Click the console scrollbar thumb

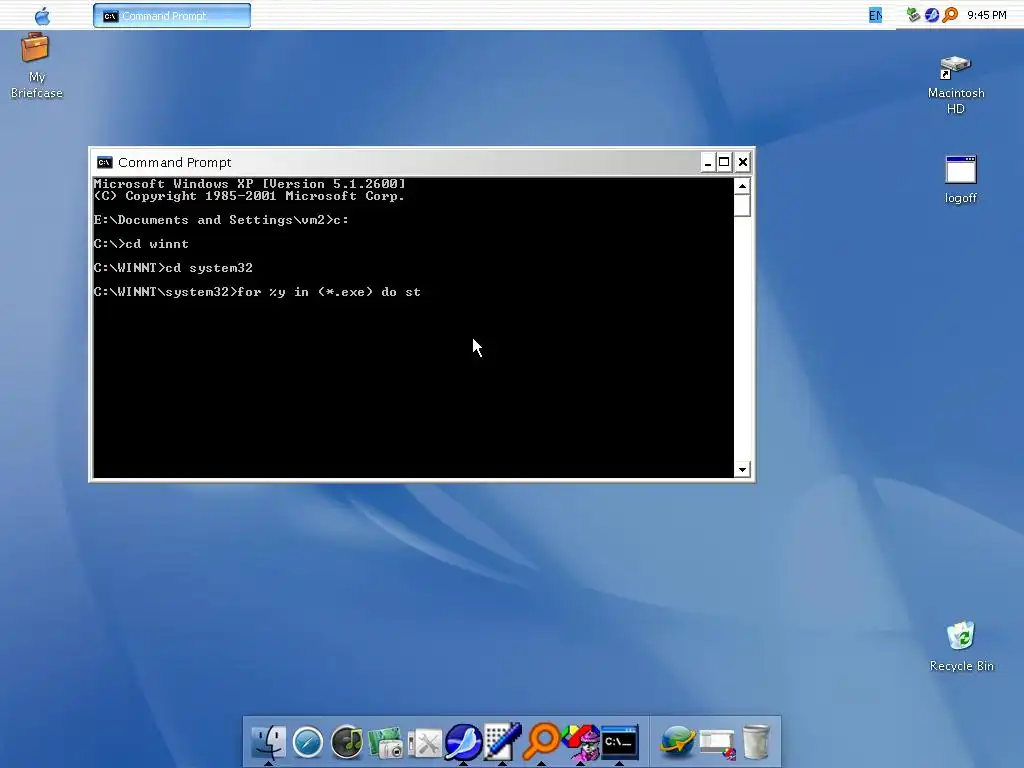coord(742,205)
